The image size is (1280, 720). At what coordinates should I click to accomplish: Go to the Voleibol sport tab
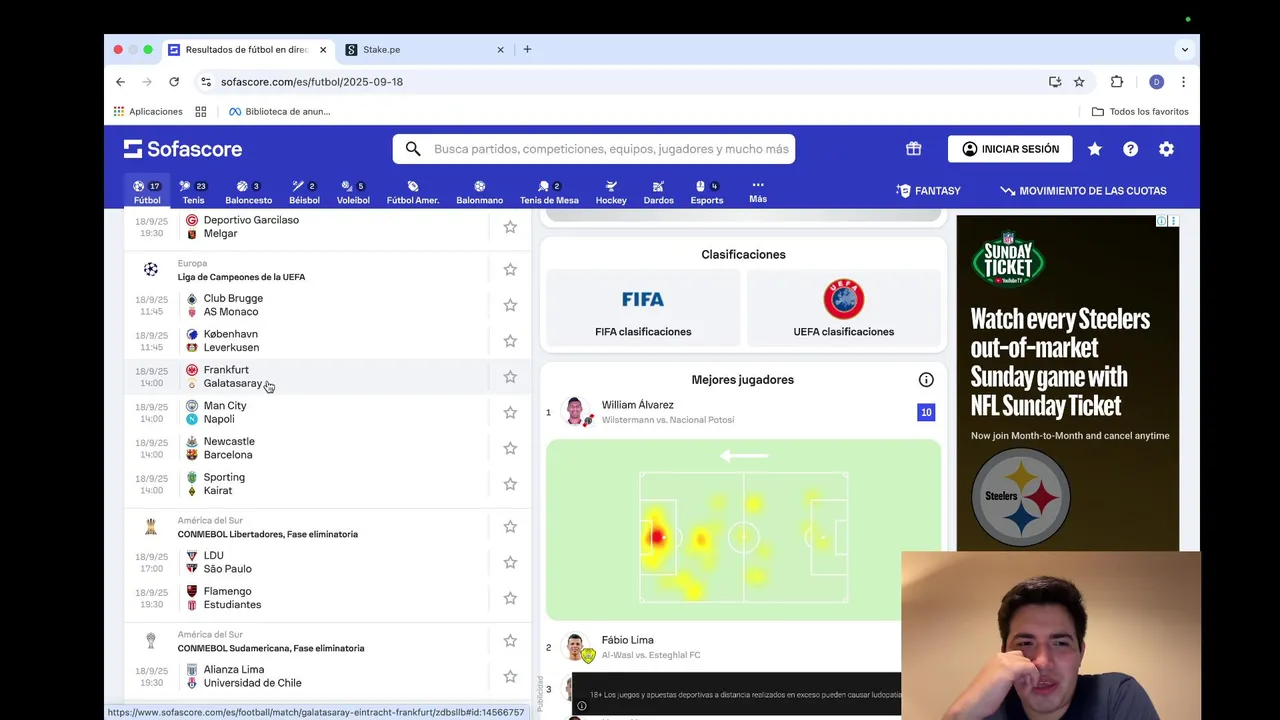(x=353, y=192)
